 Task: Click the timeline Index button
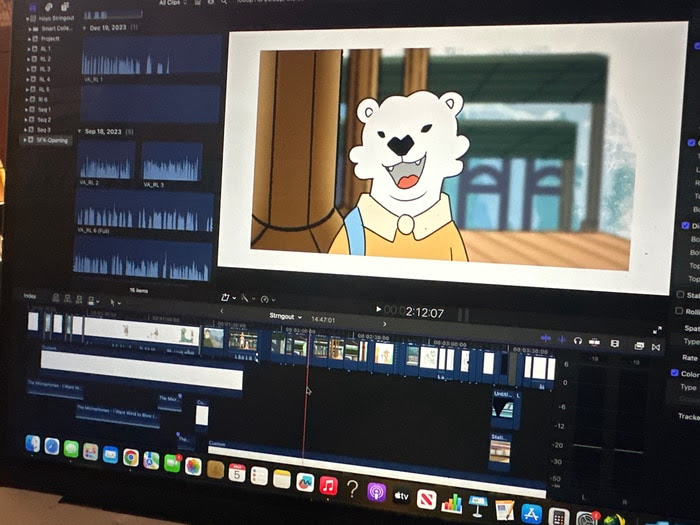tap(30, 296)
